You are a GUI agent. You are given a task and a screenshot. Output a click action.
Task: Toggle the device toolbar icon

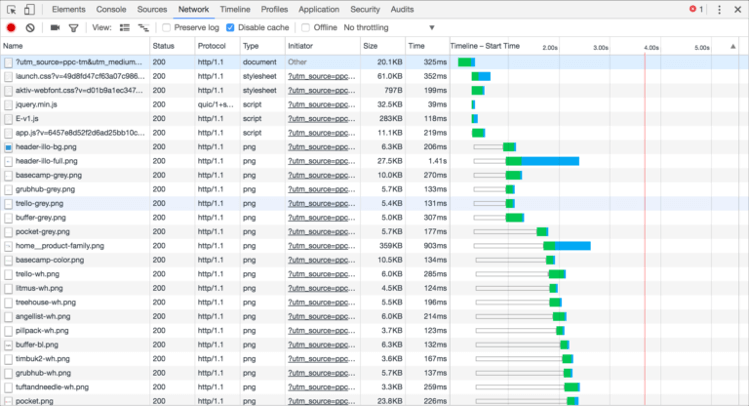[29, 9]
